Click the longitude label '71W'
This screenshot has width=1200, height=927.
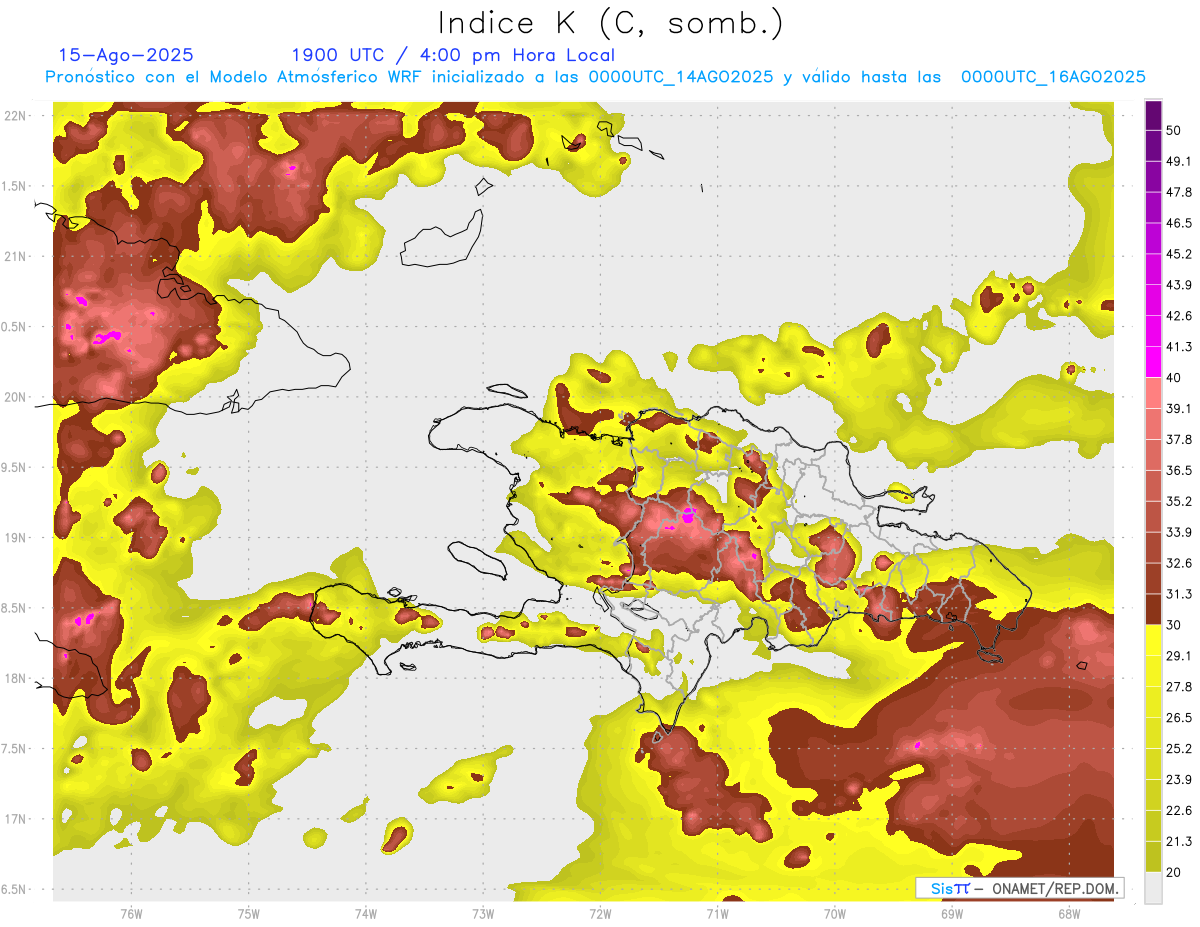click(717, 913)
